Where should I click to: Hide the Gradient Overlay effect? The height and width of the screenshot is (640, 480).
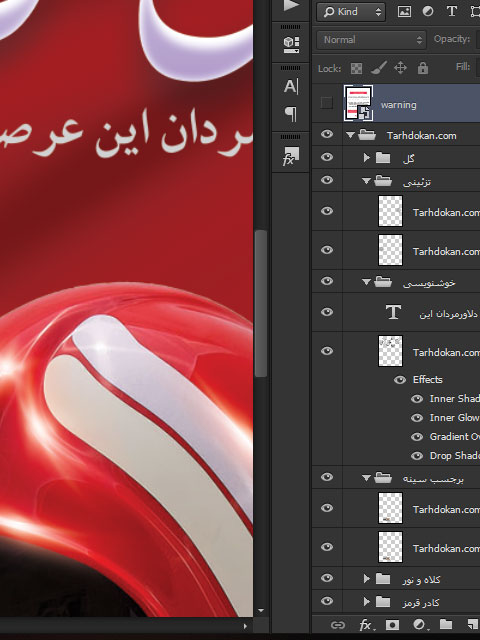tap(417, 437)
